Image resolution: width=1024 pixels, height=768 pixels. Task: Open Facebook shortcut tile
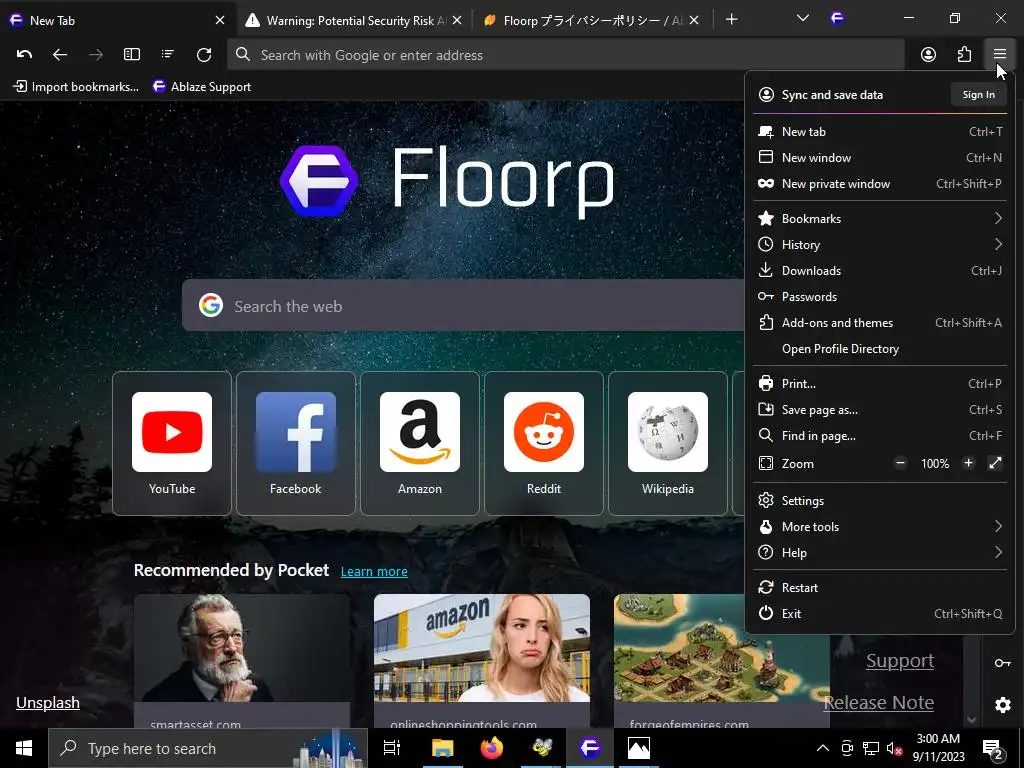pos(296,443)
